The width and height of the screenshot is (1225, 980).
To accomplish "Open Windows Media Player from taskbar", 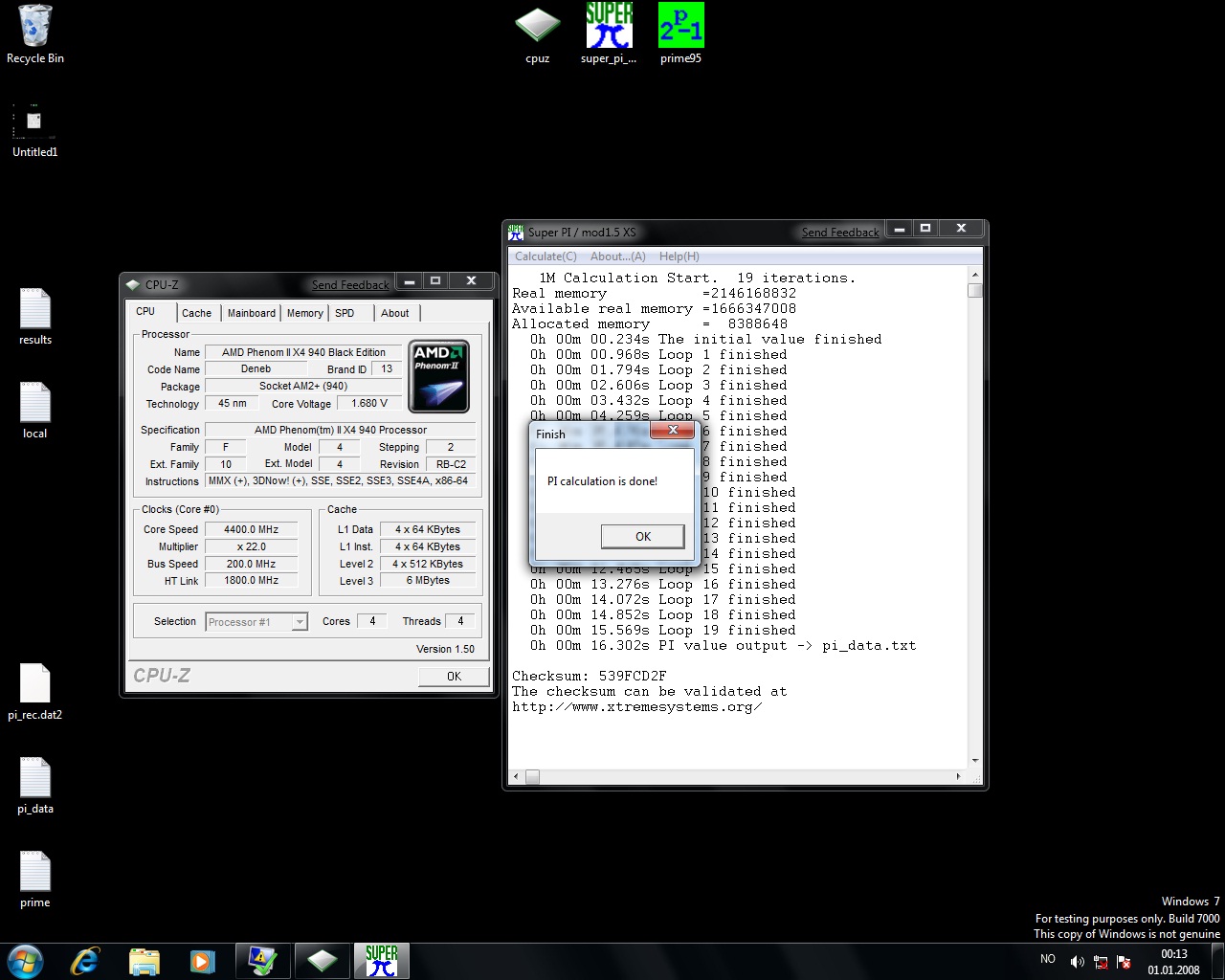I will 202,960.
